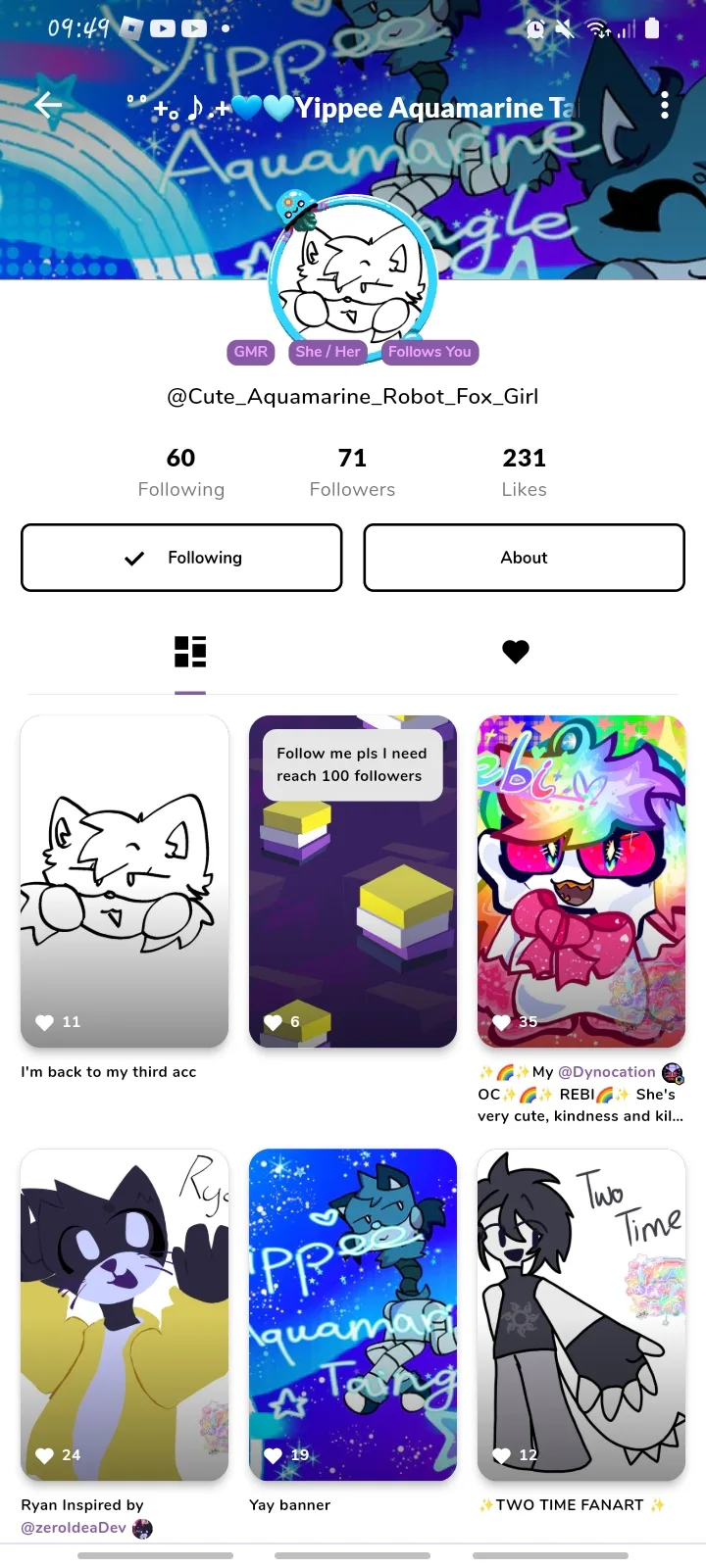Tap the back arrow icon
The width and height of the screenshot is (706, 1568).
(48, 105)
